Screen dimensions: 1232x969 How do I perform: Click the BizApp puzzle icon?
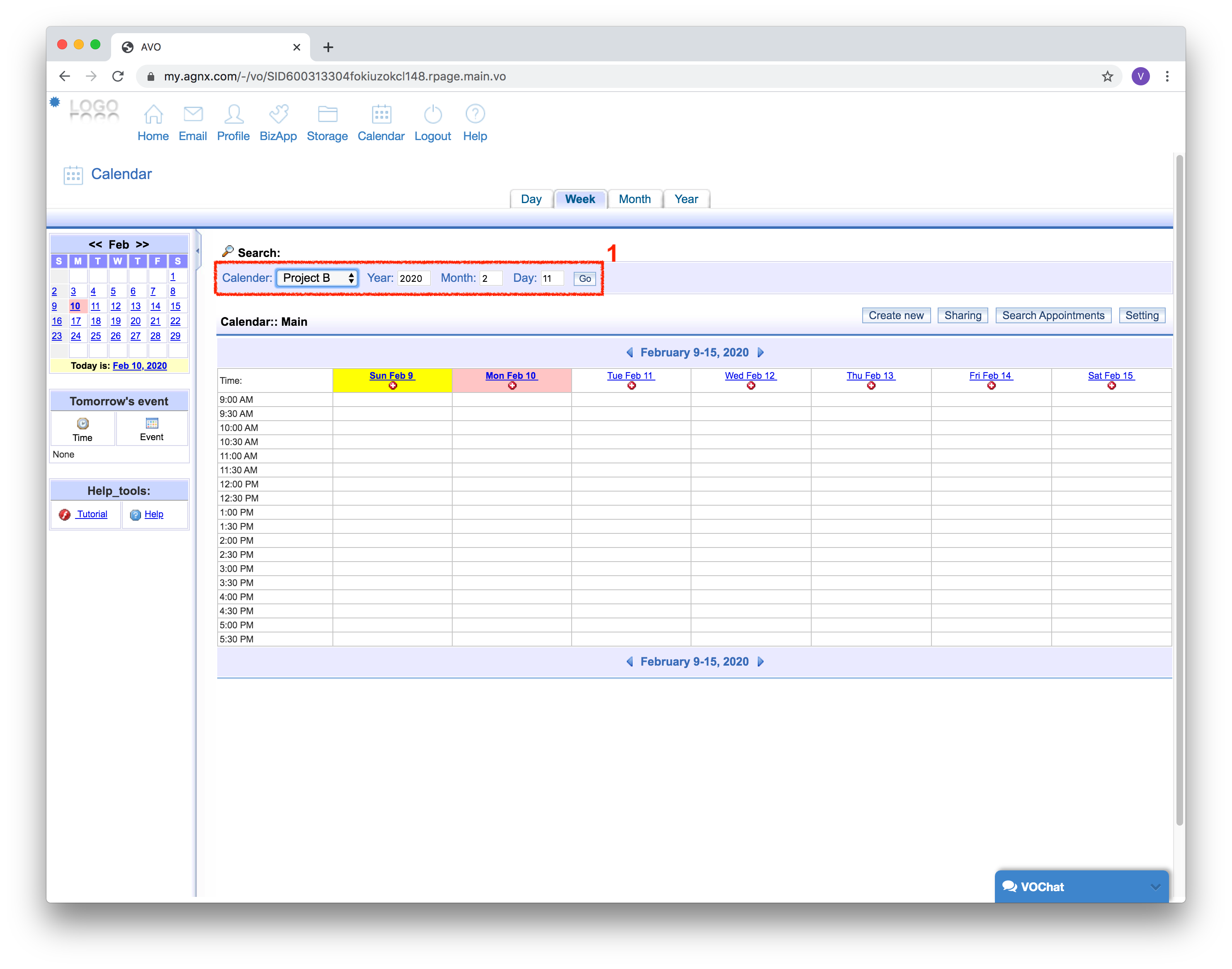[x=278, y=114]
